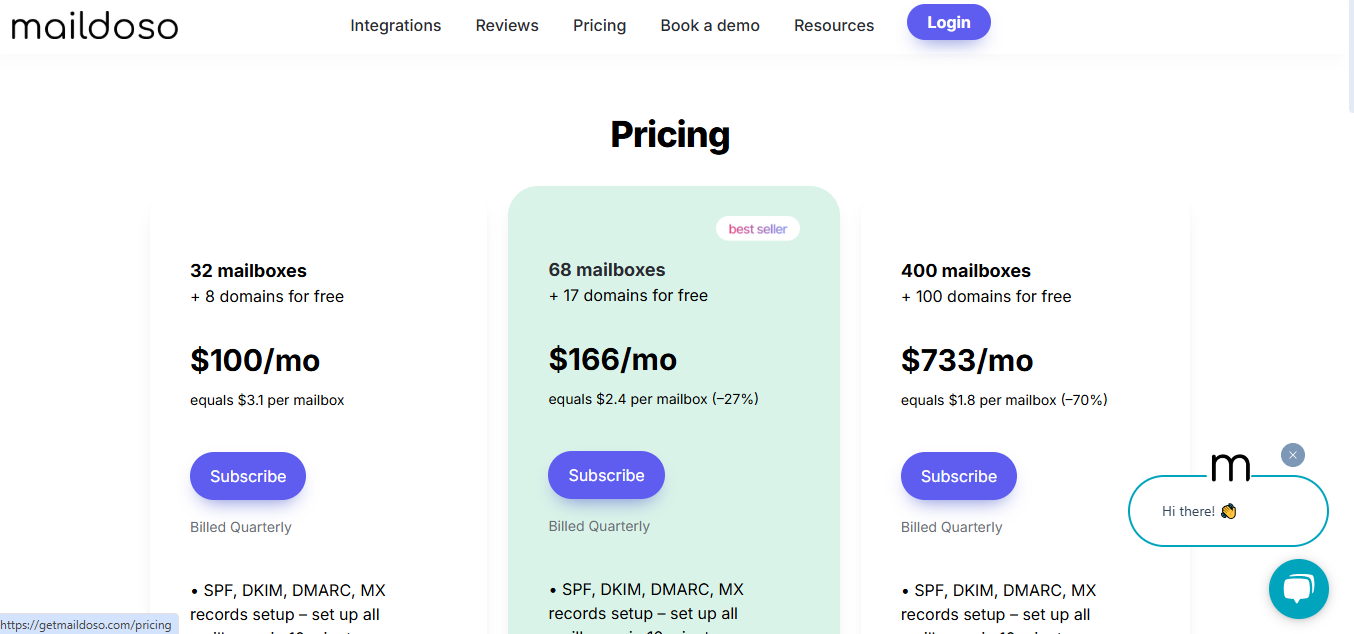Select the $166/mo price text

click(612, 359)
